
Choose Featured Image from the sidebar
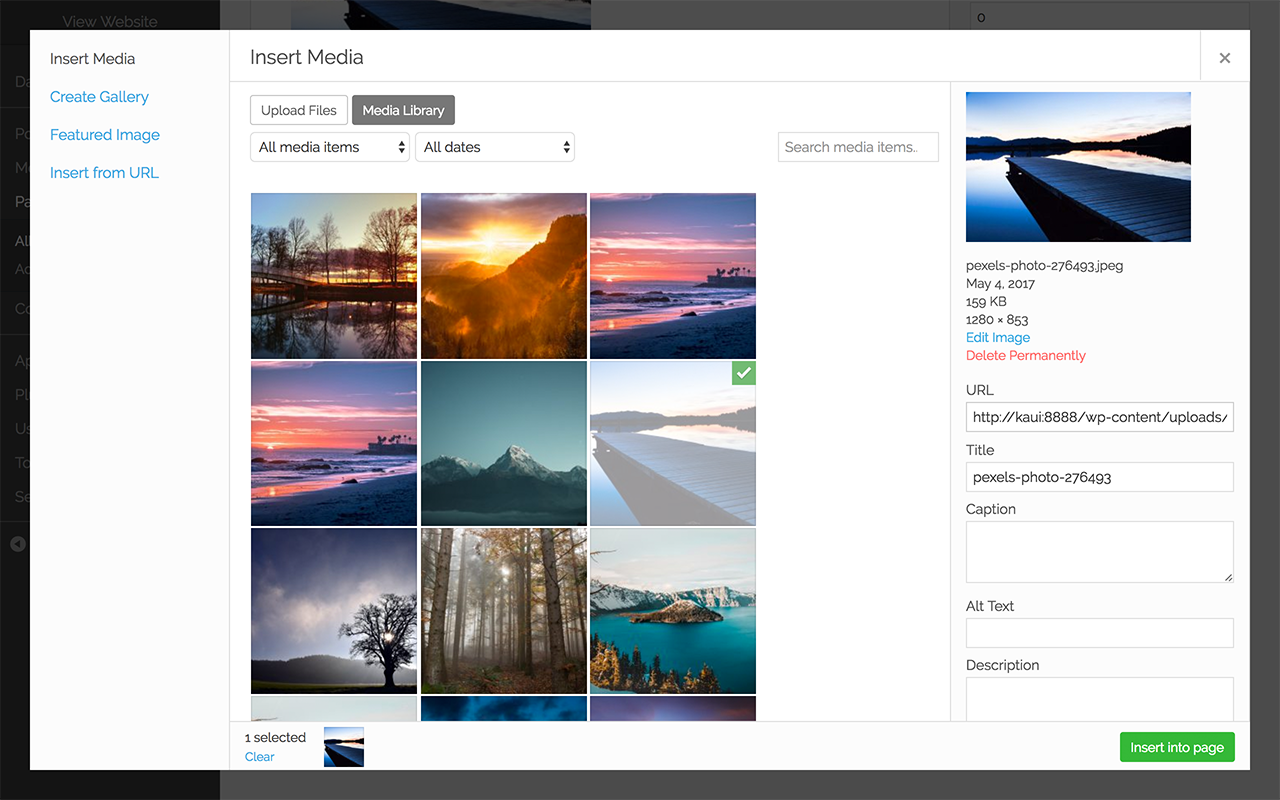(x=105, y=135)
